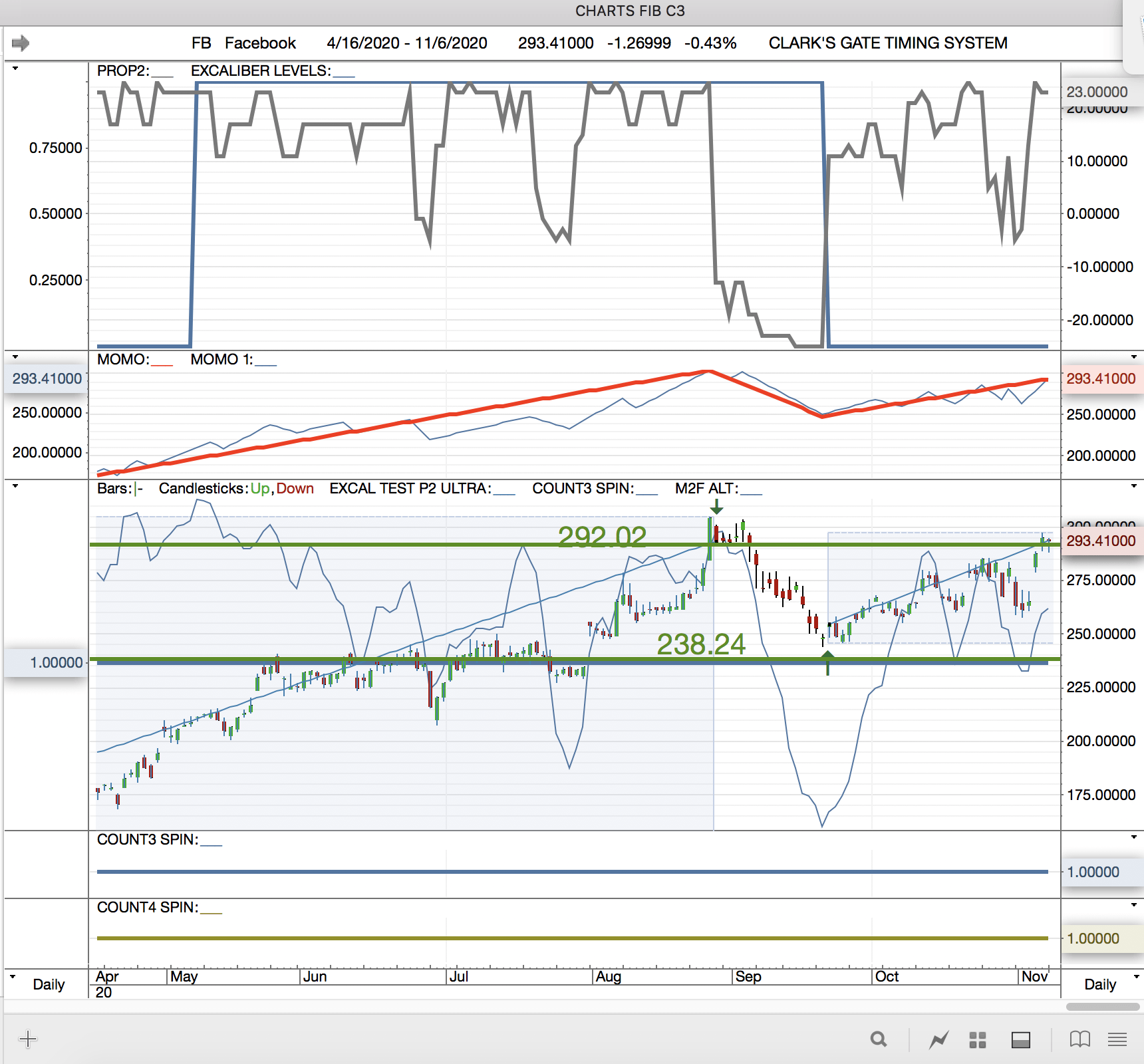
Task: Expand the PROP2 panel's left triangle menu
Action: click(15, 68)
